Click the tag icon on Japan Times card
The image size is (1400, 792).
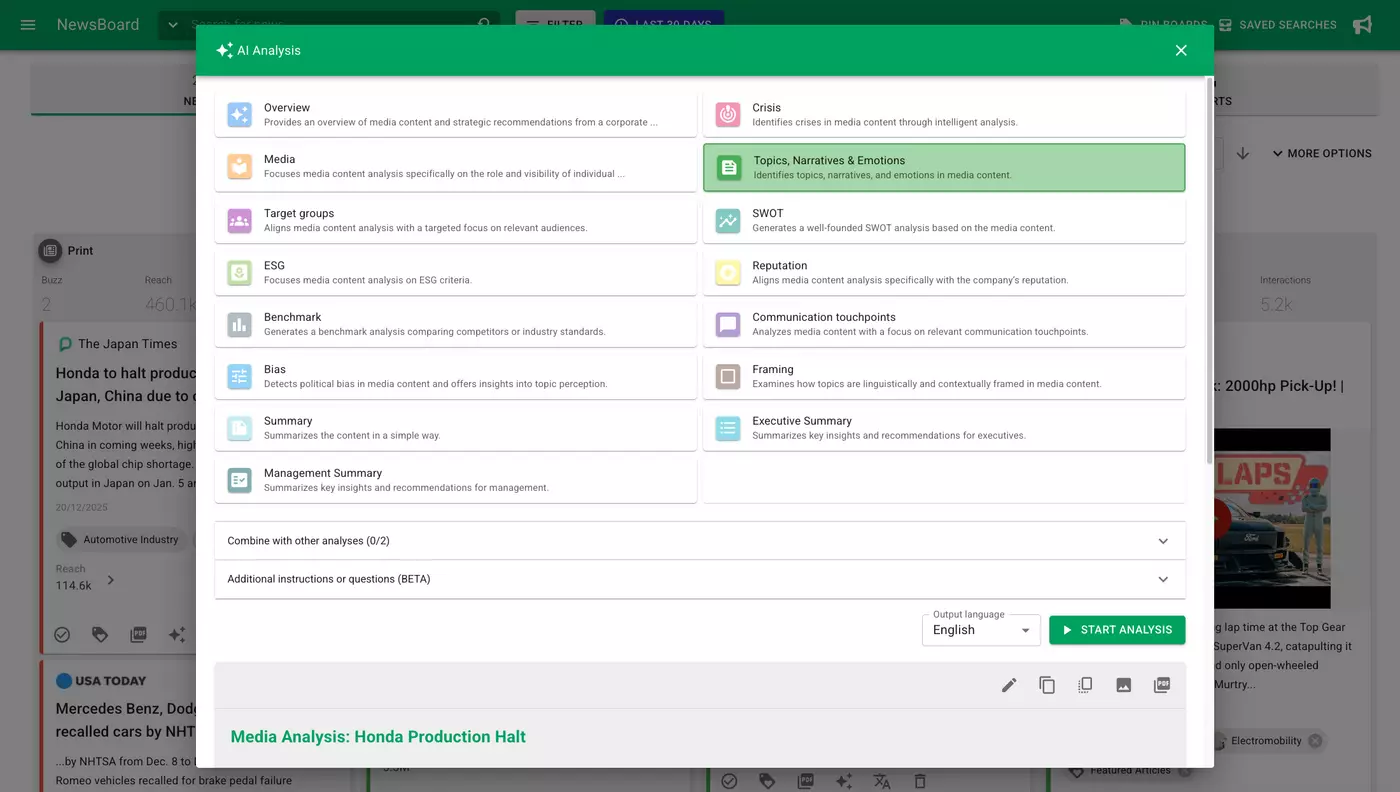tap(100, 634)
